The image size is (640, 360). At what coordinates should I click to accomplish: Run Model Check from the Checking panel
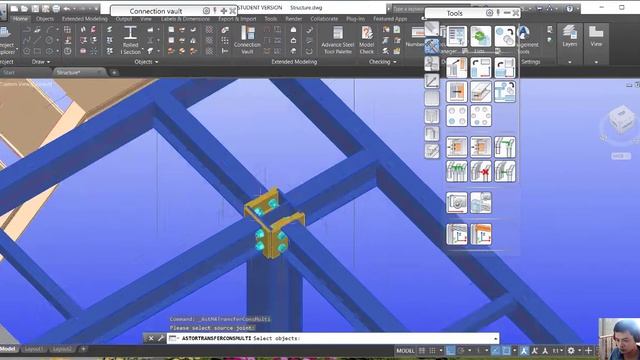[367, 40]
